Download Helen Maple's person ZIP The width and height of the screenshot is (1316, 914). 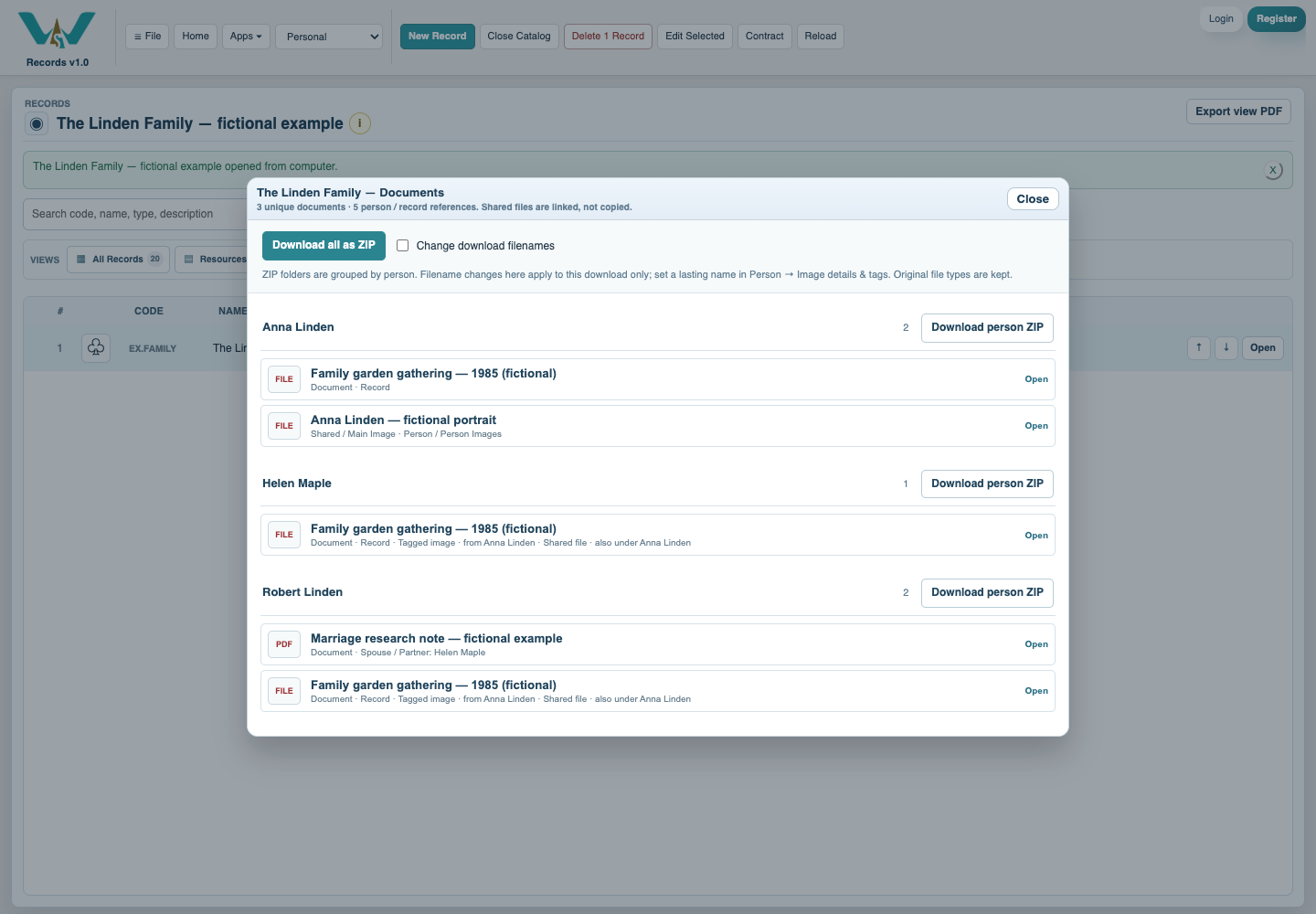coord(987,484)
